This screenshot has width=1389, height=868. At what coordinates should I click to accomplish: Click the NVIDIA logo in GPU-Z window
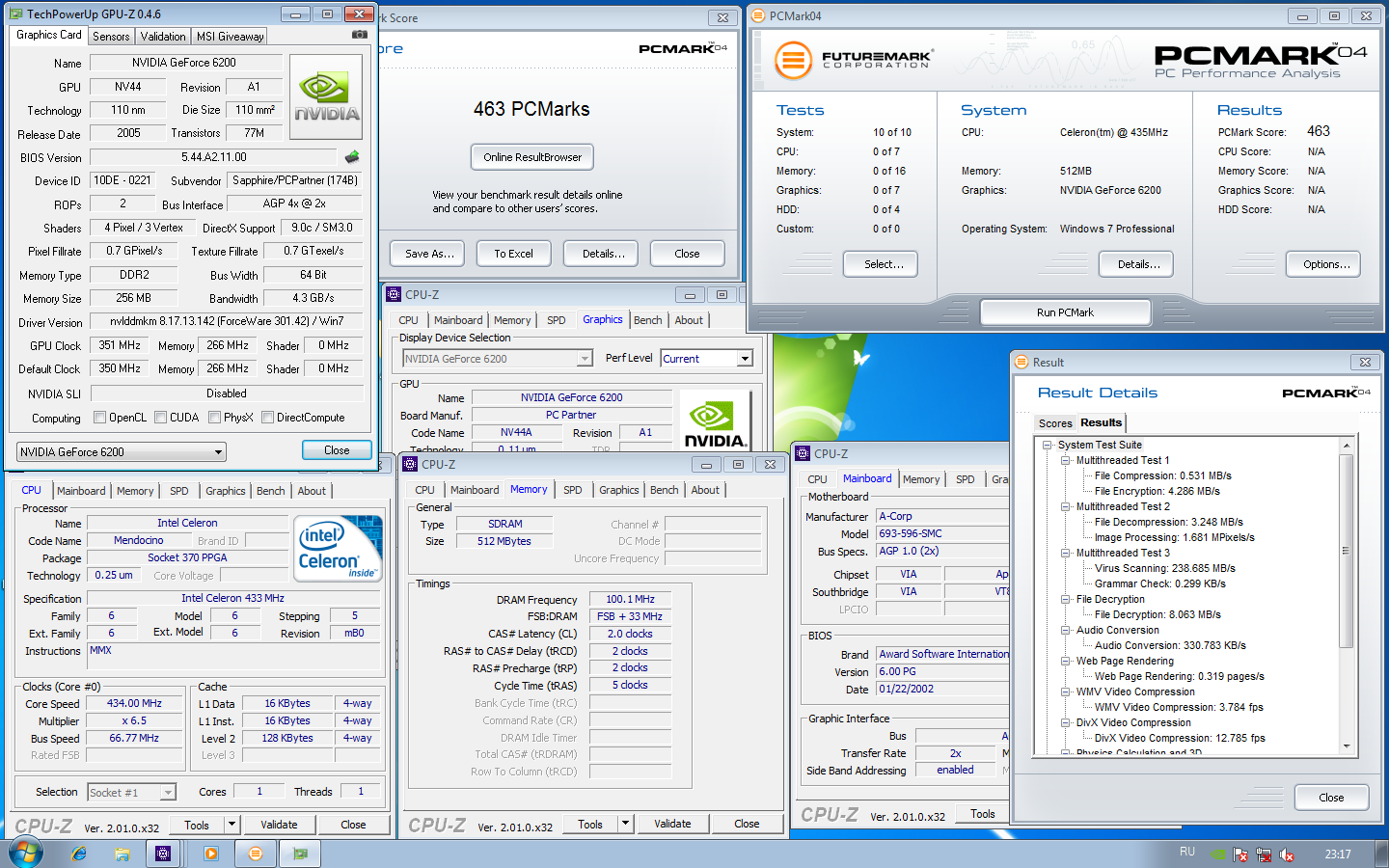click(x=326, y=96)
